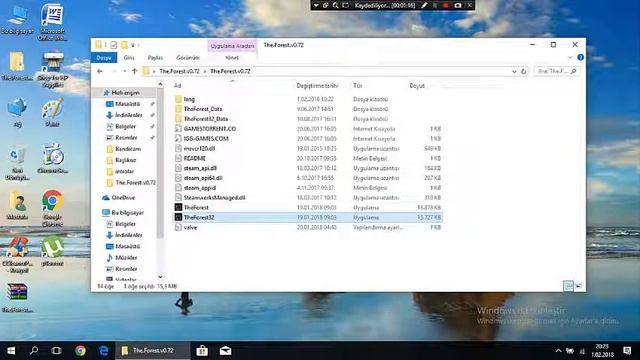This screenshot has width=640, height=360.
Task: Switch to large icons view layout
Action: 578,286
